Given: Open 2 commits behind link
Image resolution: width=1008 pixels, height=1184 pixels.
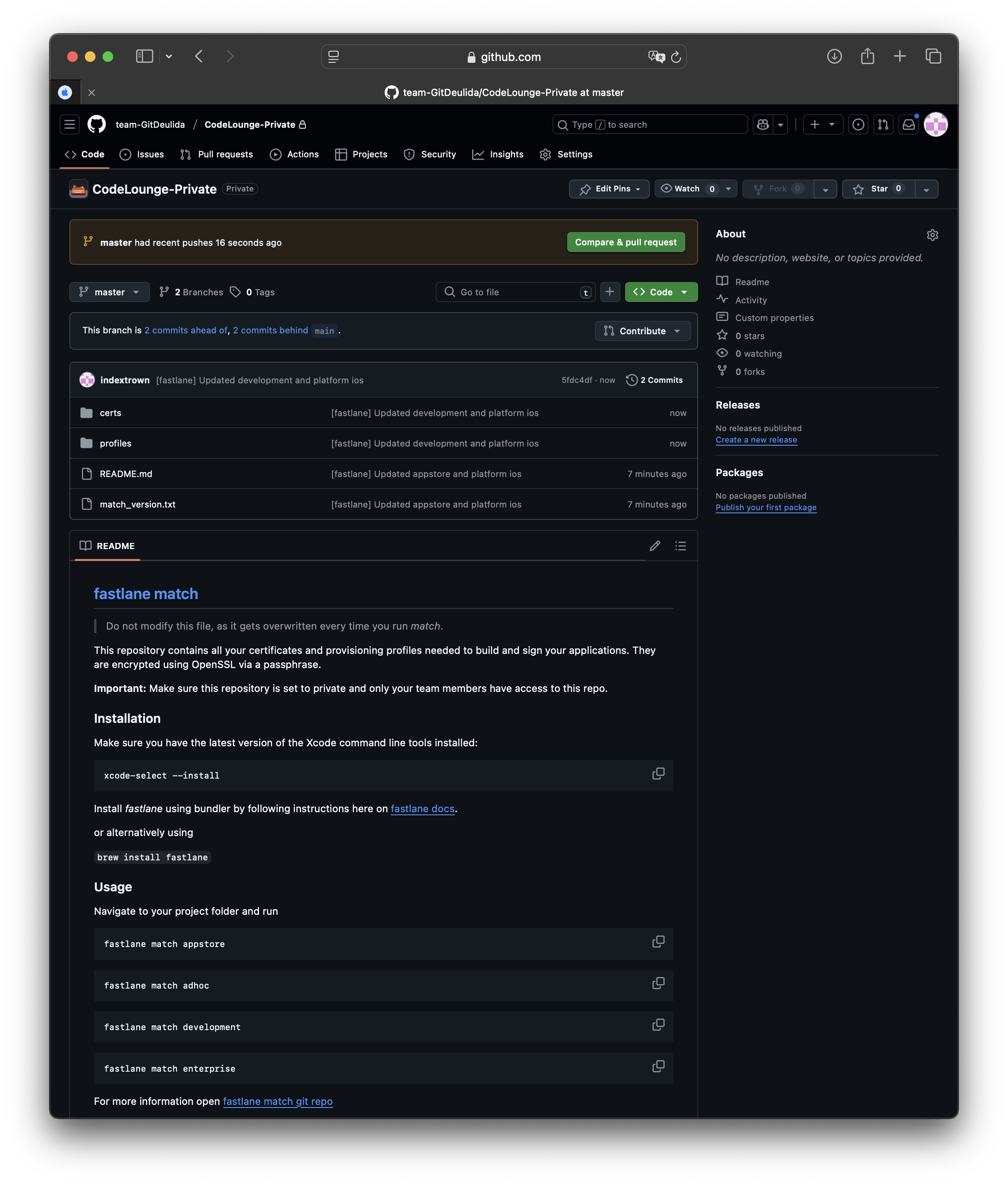Looking at the screenshot, I should 270,330.
